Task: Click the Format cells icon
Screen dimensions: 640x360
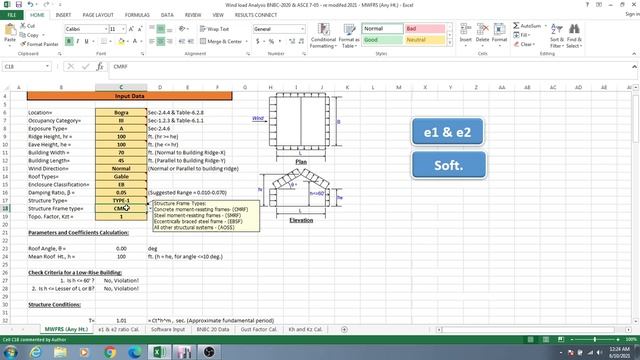Action: click(x=499, y=30)
